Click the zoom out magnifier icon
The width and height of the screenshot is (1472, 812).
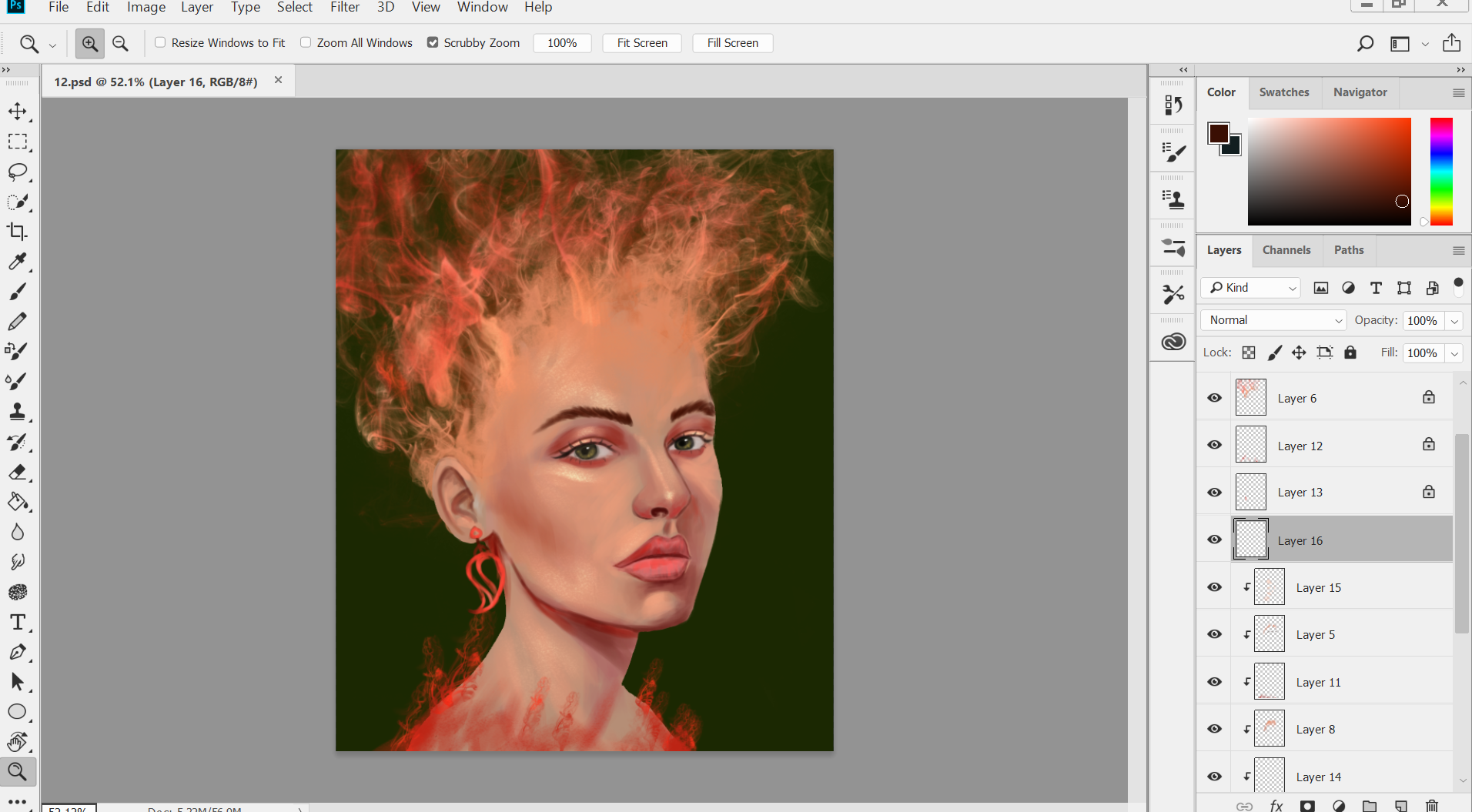120,43
